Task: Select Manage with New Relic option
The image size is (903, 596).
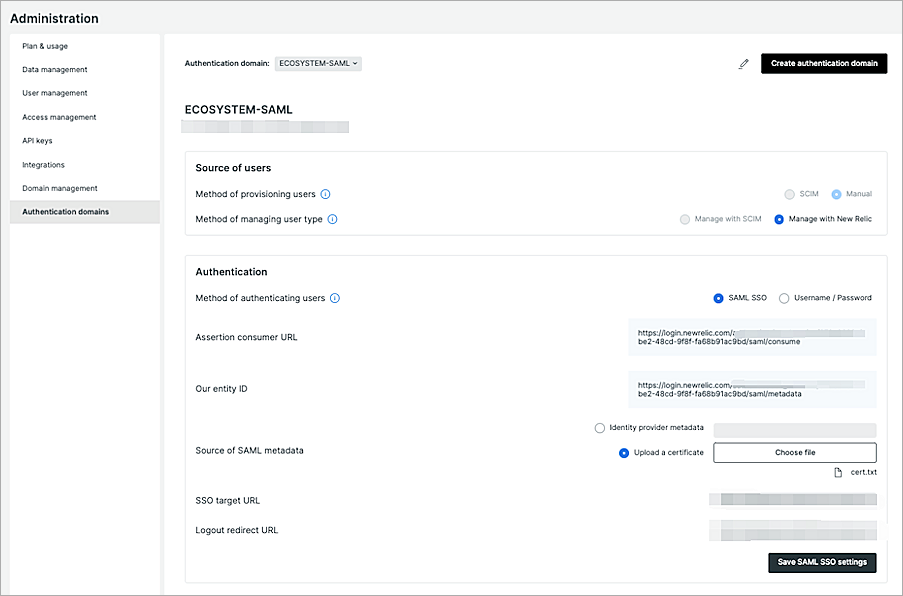Action: tap(779, 219)
